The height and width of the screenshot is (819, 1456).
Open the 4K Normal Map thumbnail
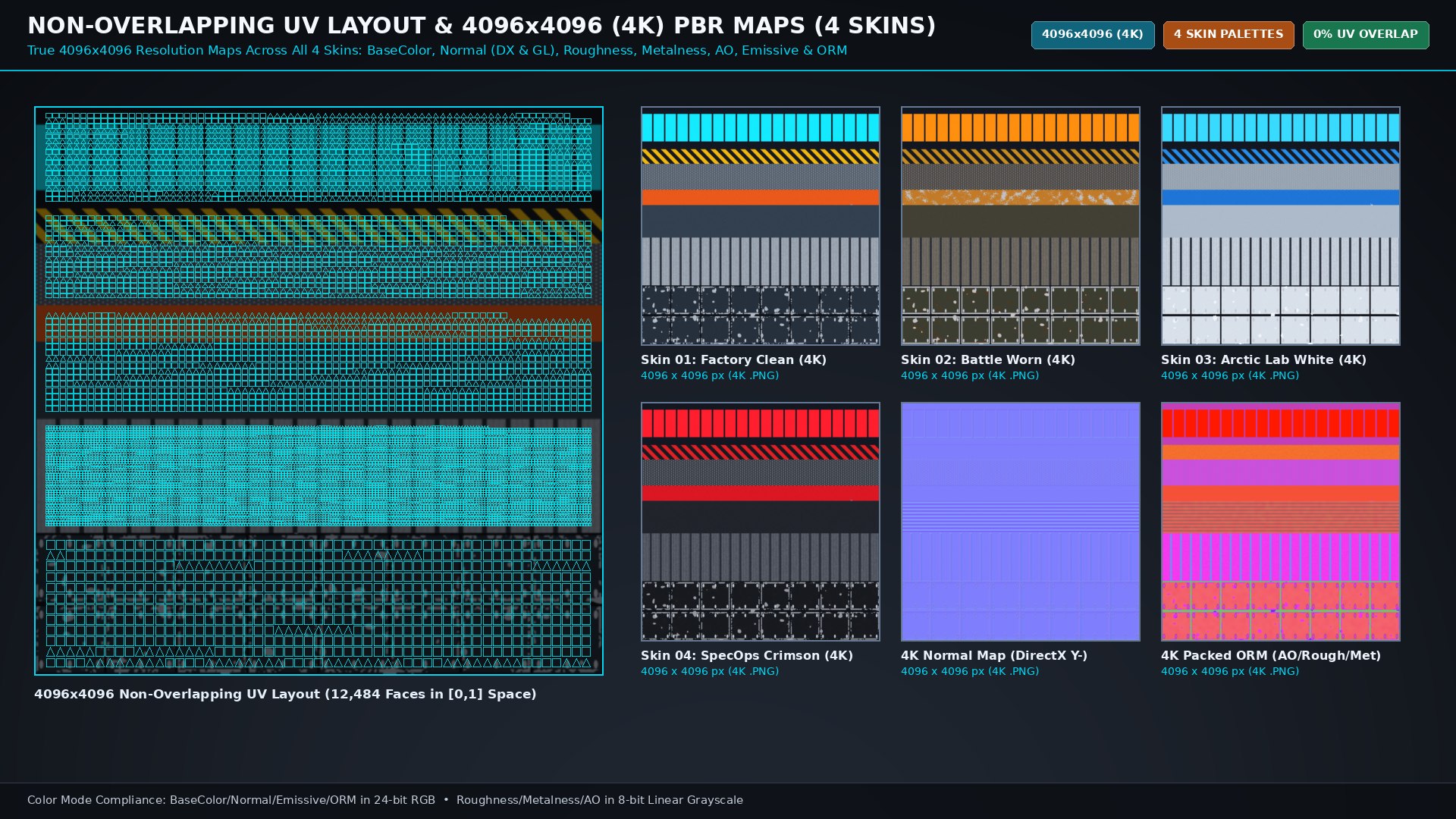1021,522
